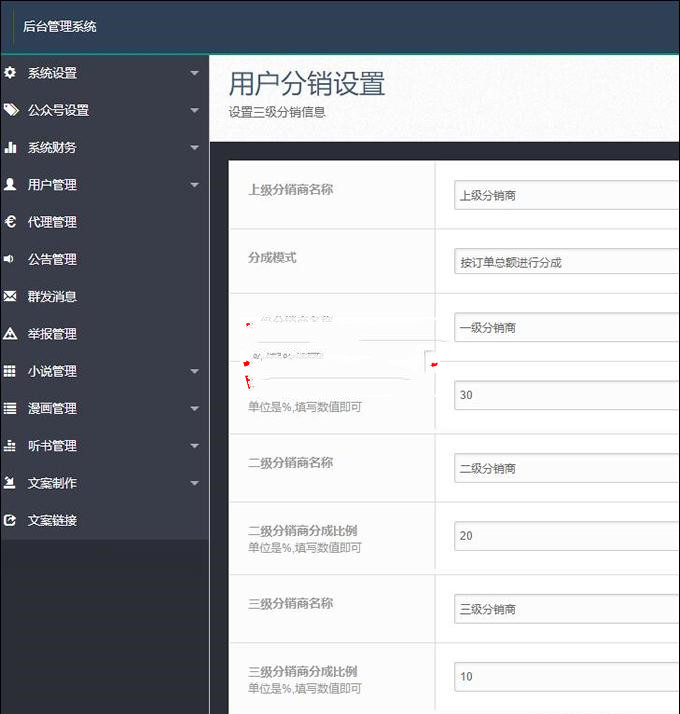Click the 后台管理系统 header title link
The width and height of the screenshot is (680, 714).
point(60,27)
